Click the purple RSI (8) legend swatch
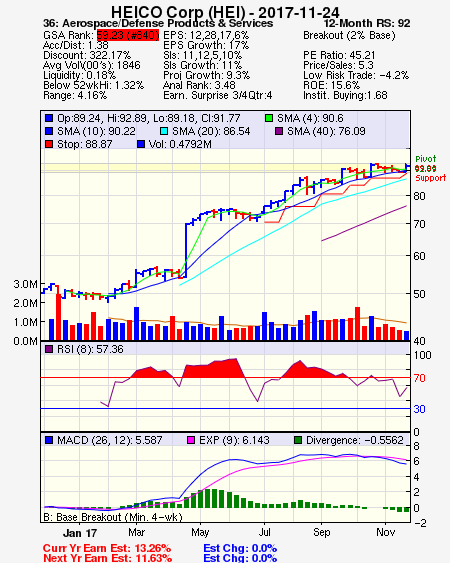Viewport: 450px width, 563px height. [x=49, y=349]
